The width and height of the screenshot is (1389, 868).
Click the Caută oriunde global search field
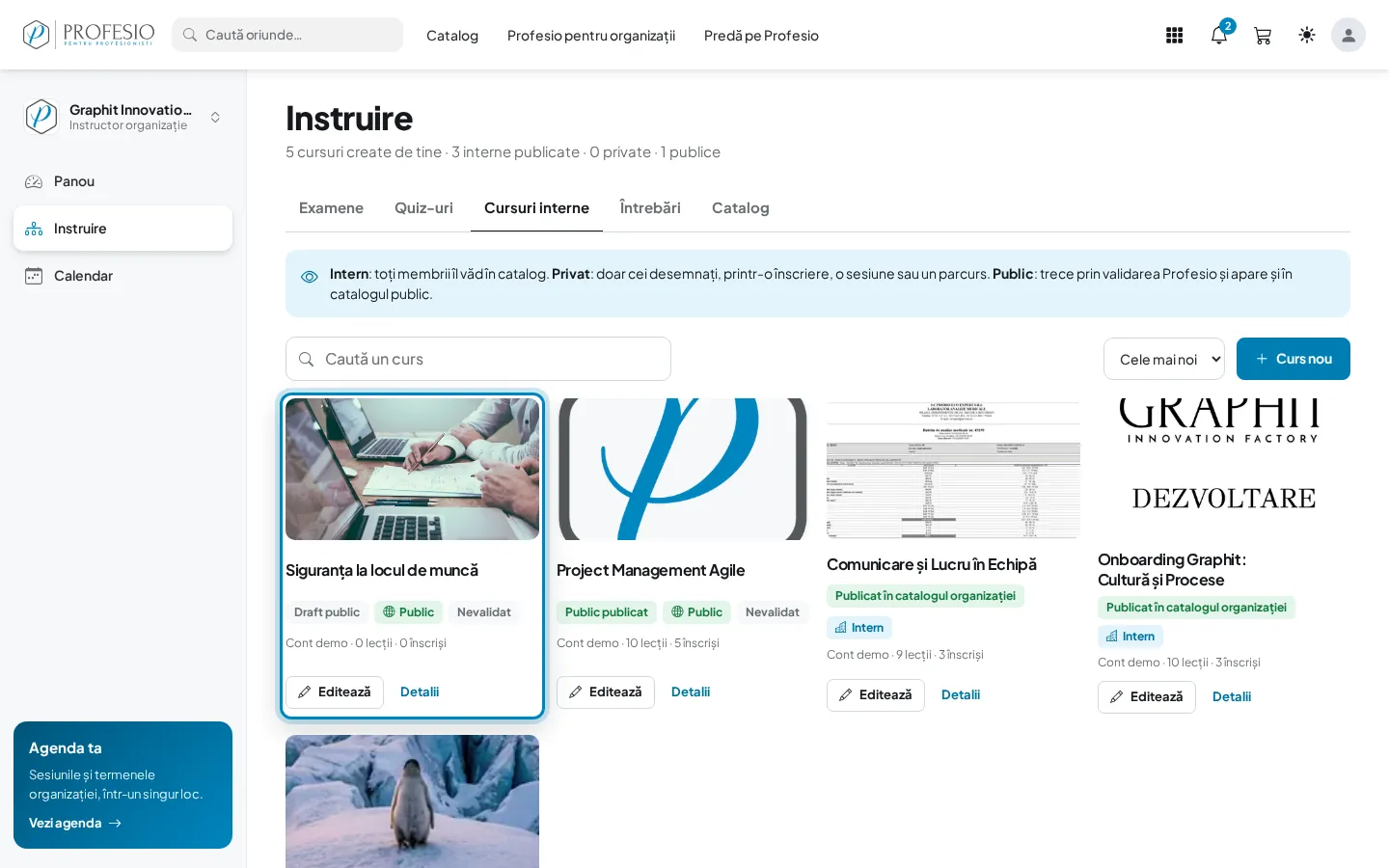coord(287,35)
